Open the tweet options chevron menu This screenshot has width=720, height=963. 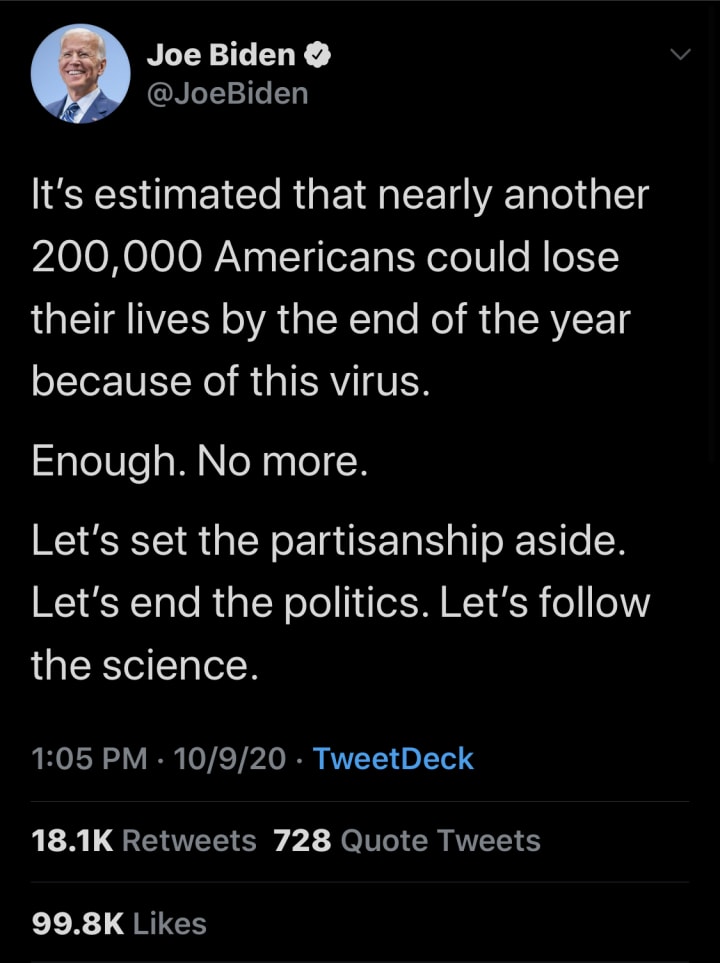pyautogui.click(x=679, y=54)
